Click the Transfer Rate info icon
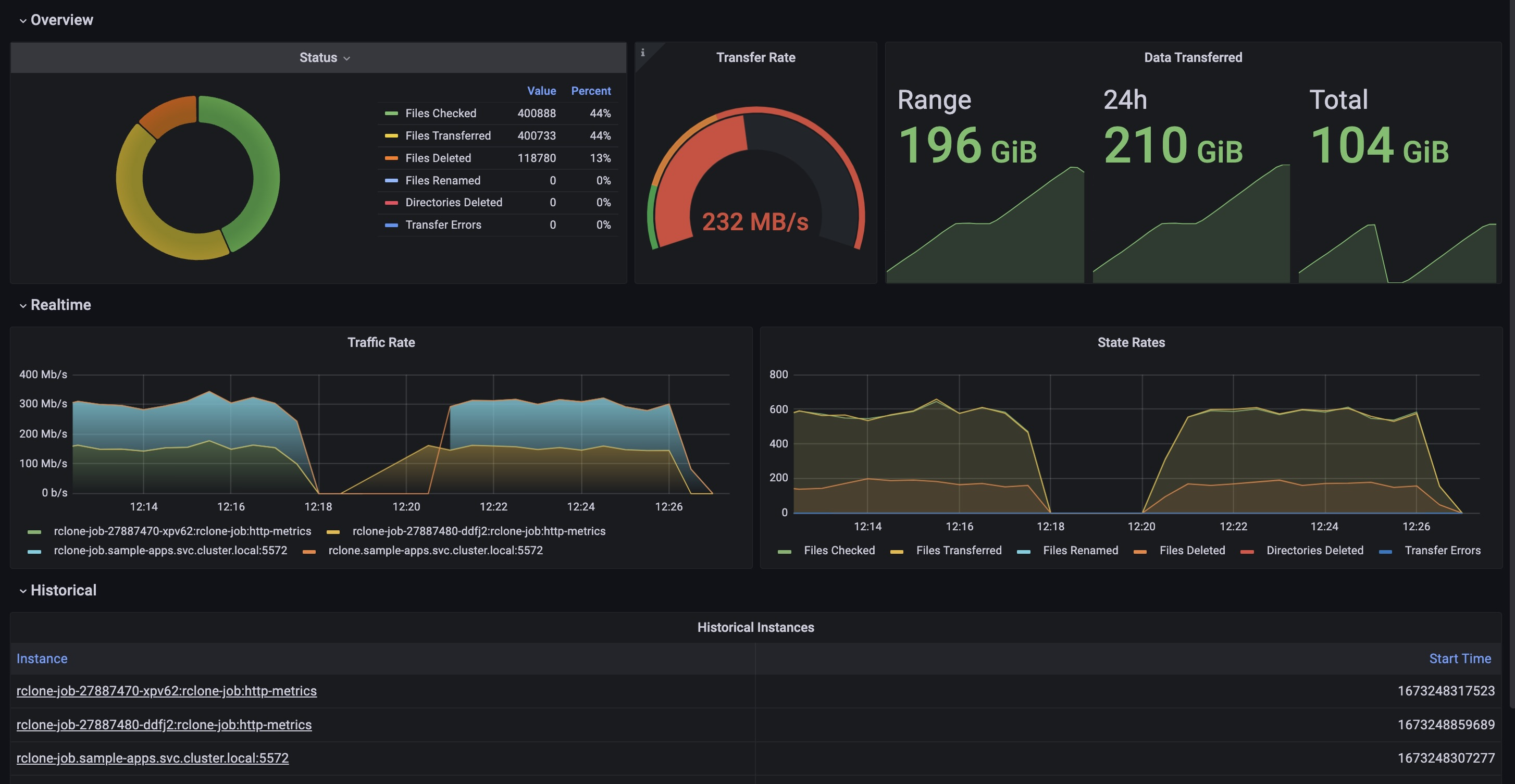The height and width of the screenshot is (784, 1515). pos(642,53)
